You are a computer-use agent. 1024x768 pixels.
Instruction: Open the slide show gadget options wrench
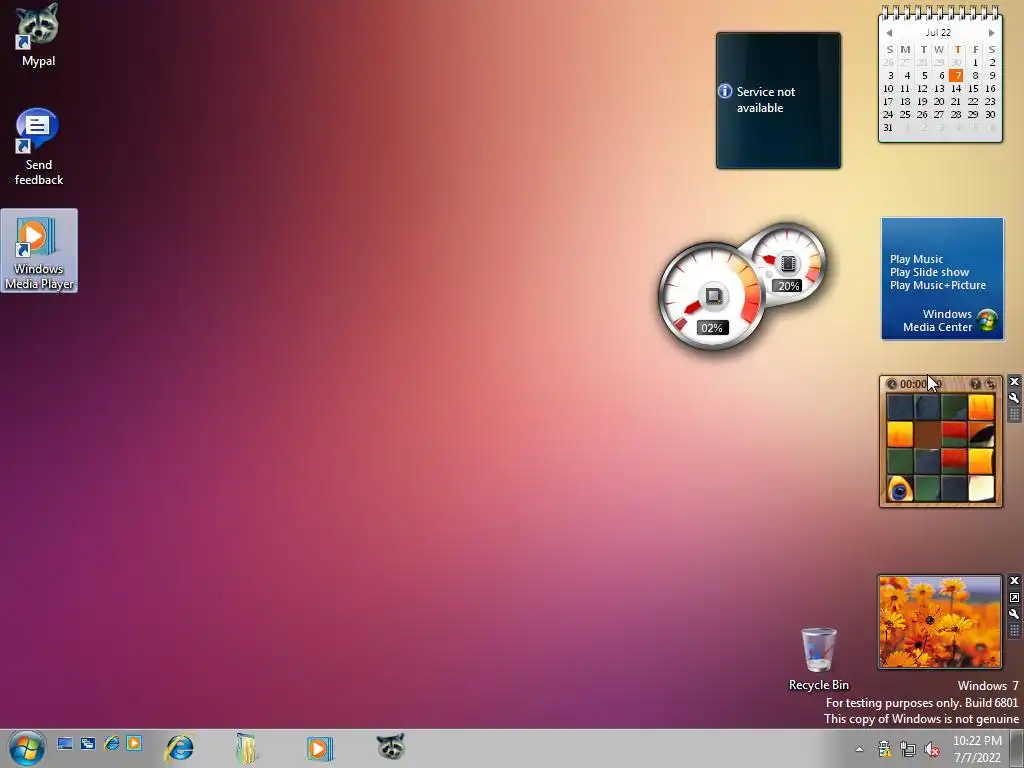click(1014, 614)
